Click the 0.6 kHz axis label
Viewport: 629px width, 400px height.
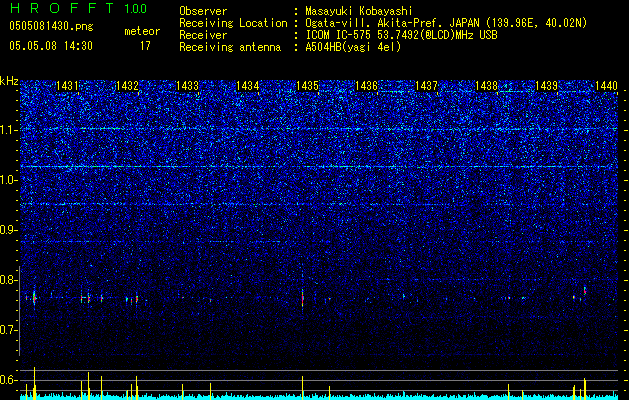click(x=9, y=380)
